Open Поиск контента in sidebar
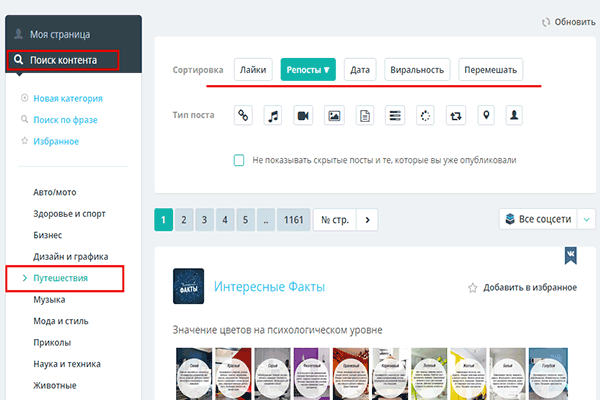 point(63,60)
